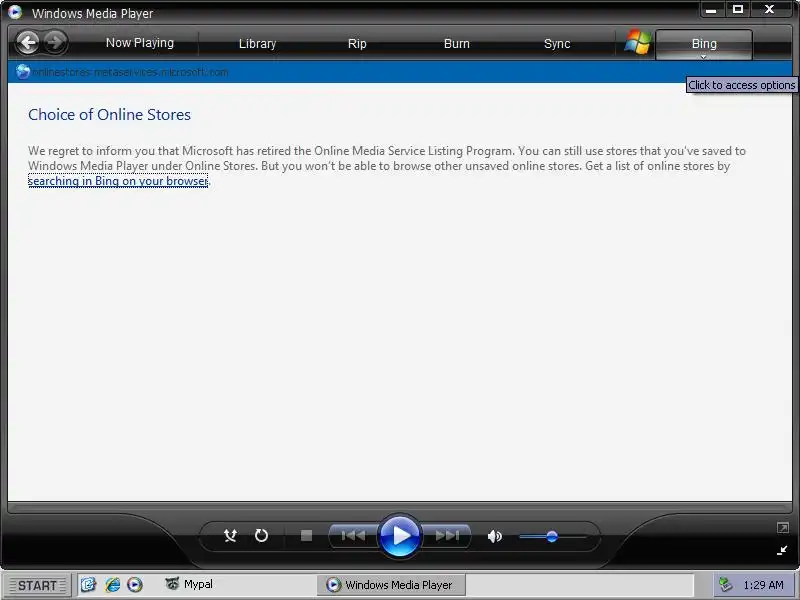
Task: Adjust the volume slider
Action: pos(552,537)
